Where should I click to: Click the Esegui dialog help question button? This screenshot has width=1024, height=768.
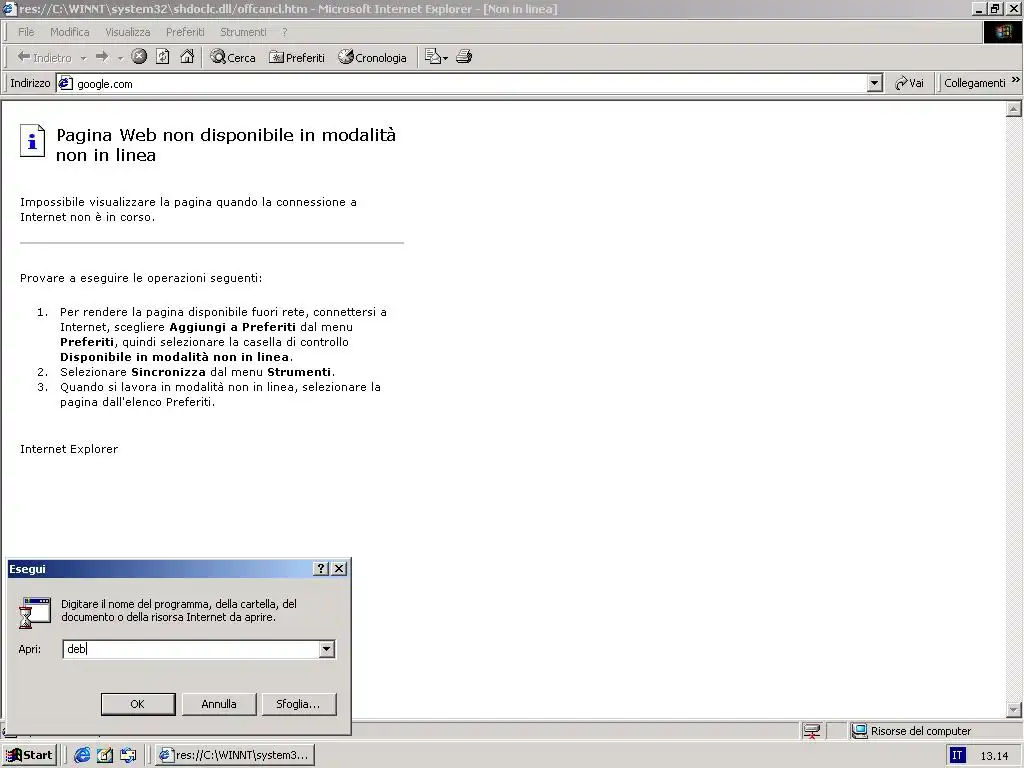coord(320,569)
